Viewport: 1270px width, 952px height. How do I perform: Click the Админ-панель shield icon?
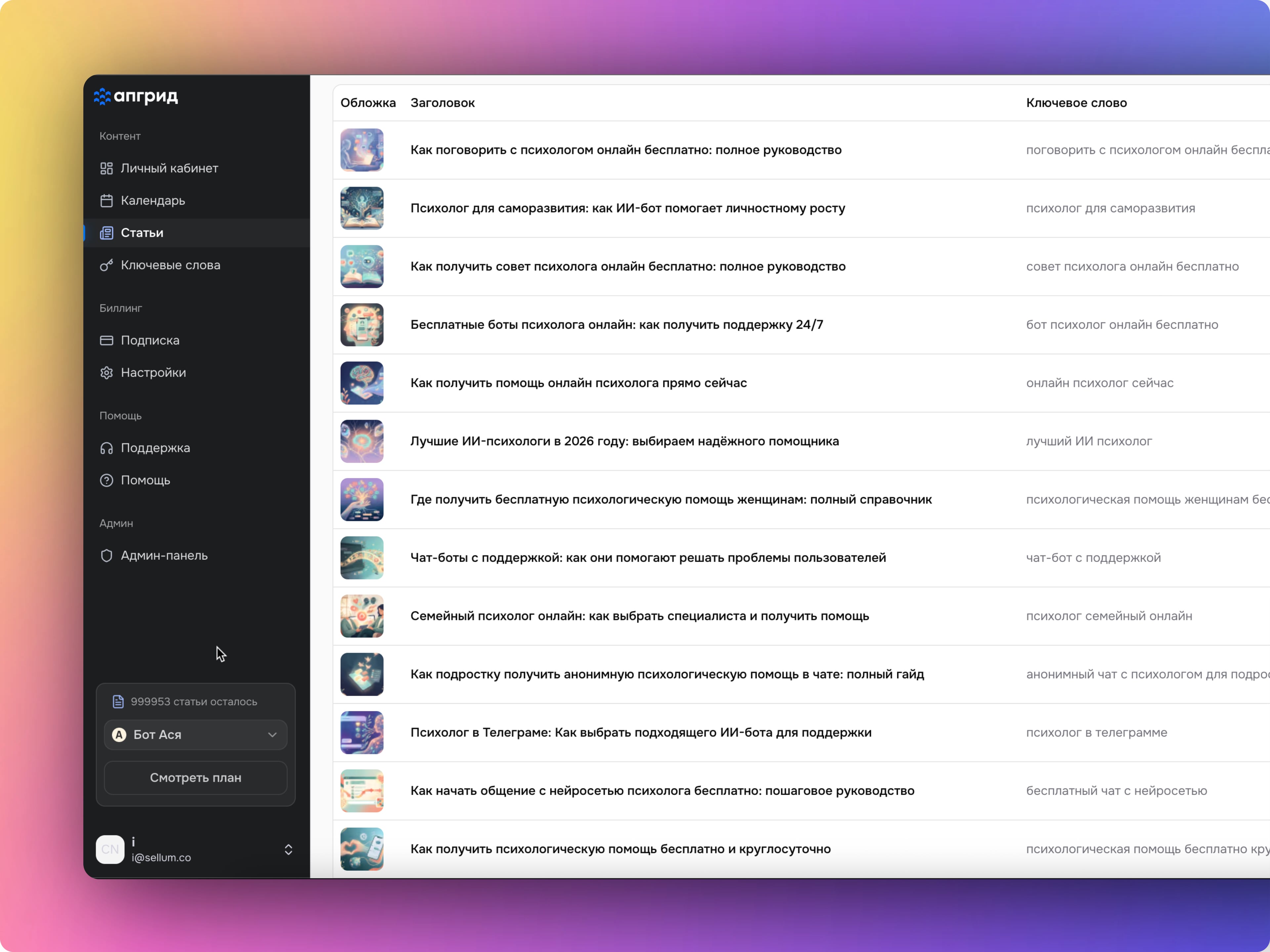[x=106, y=555]
